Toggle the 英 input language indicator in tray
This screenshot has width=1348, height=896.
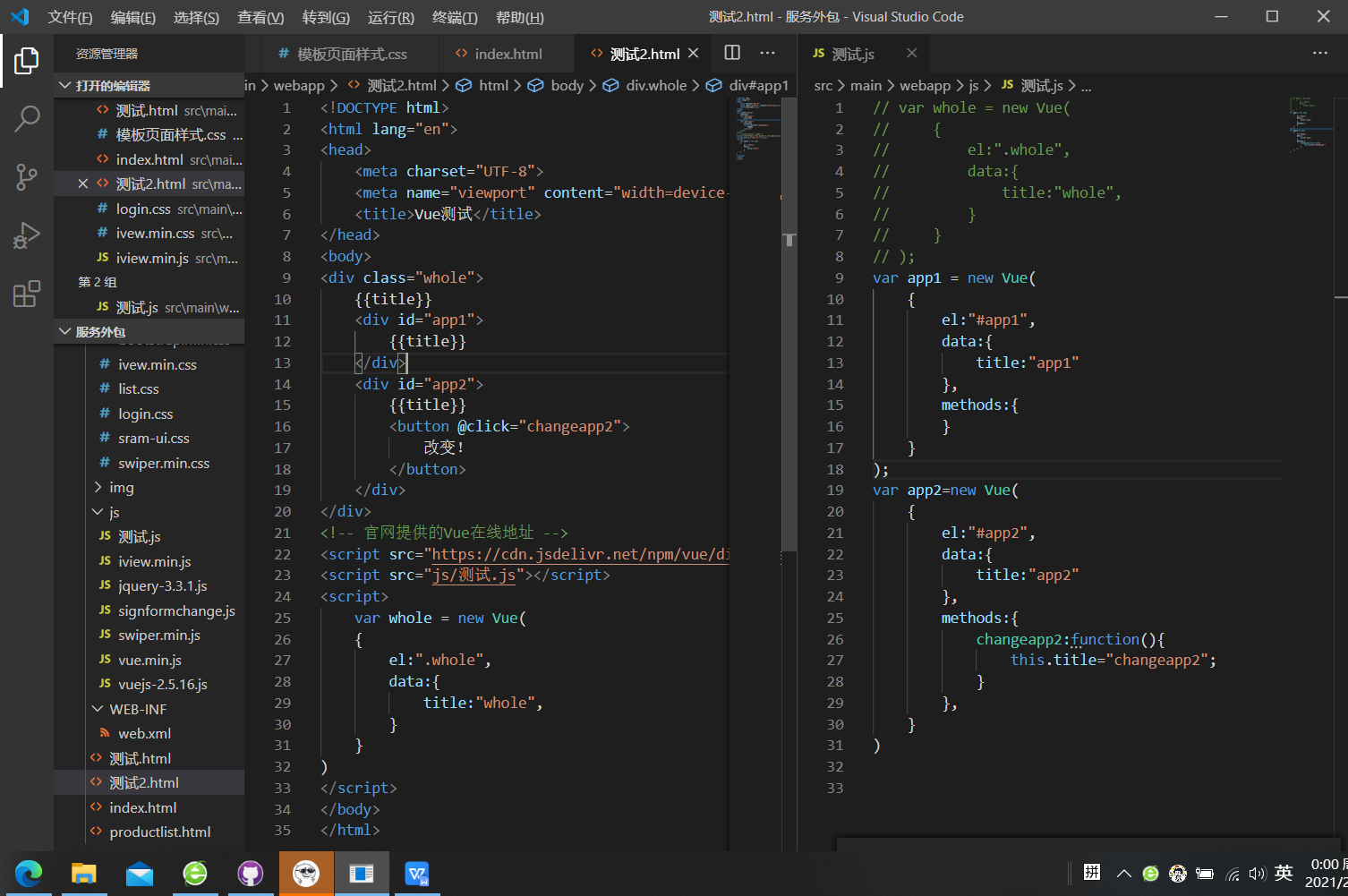click(1284, 873)
